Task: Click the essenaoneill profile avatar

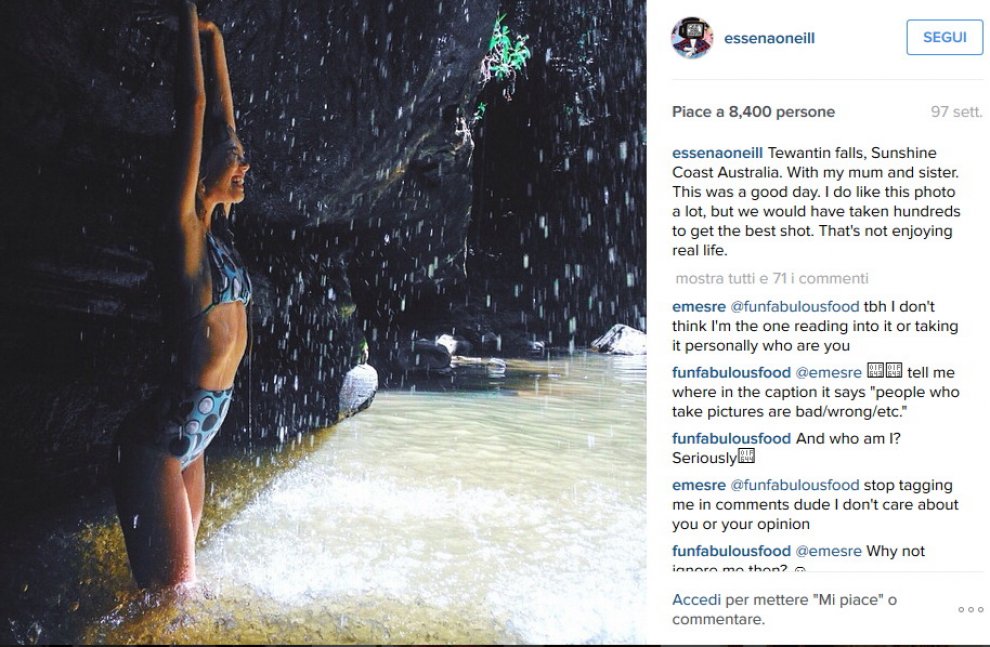Action: (x=692, y=38)
